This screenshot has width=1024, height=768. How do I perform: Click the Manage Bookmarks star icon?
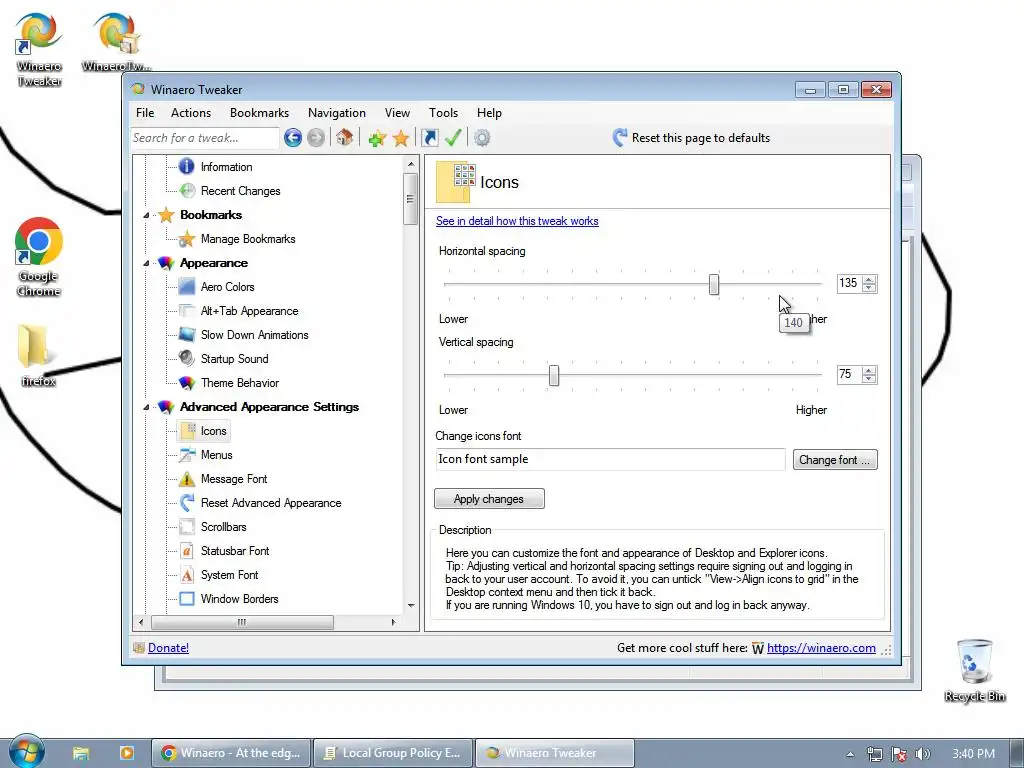point(187,239)
